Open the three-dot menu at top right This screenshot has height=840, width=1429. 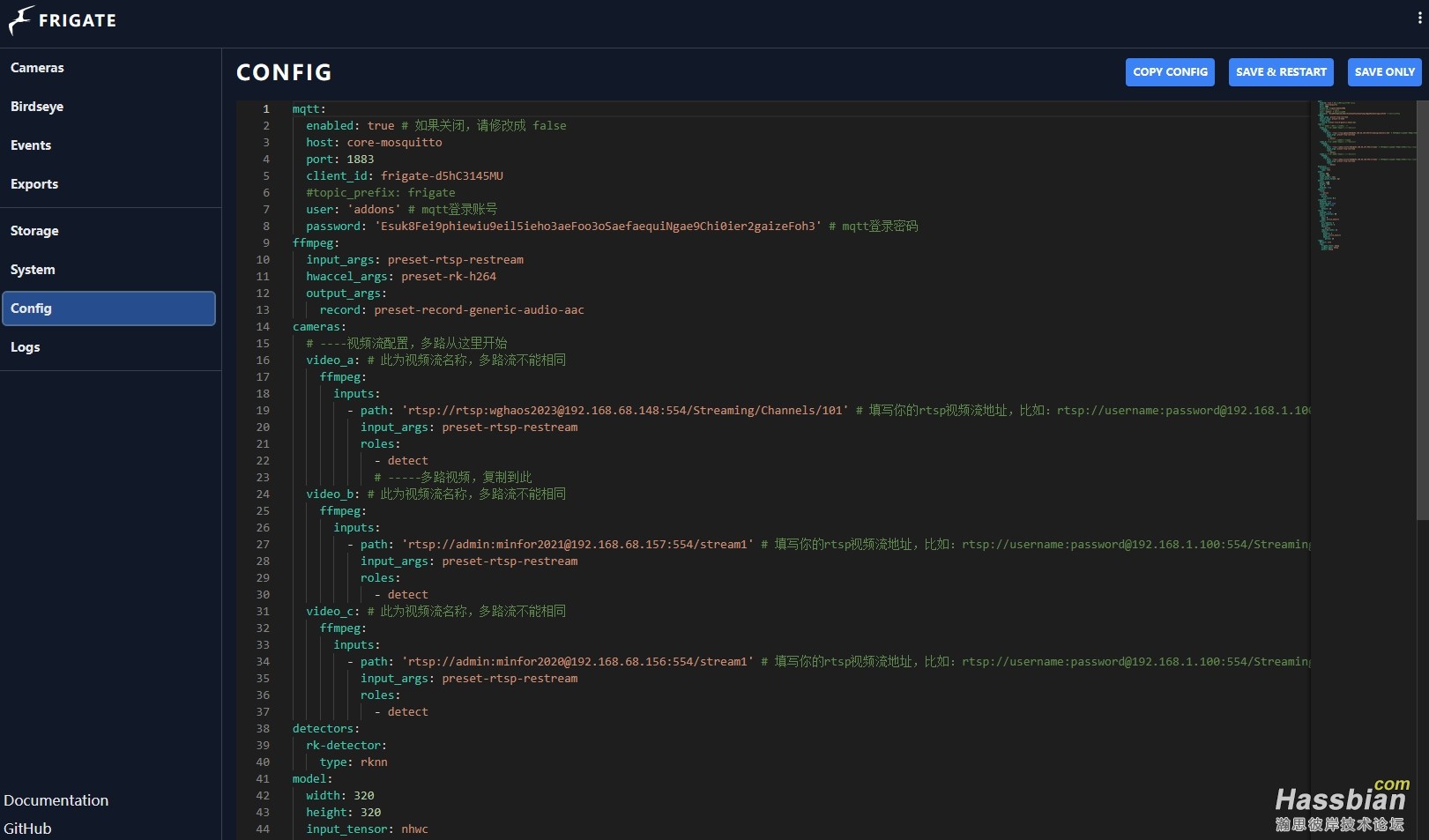(x=1419, y=18)
